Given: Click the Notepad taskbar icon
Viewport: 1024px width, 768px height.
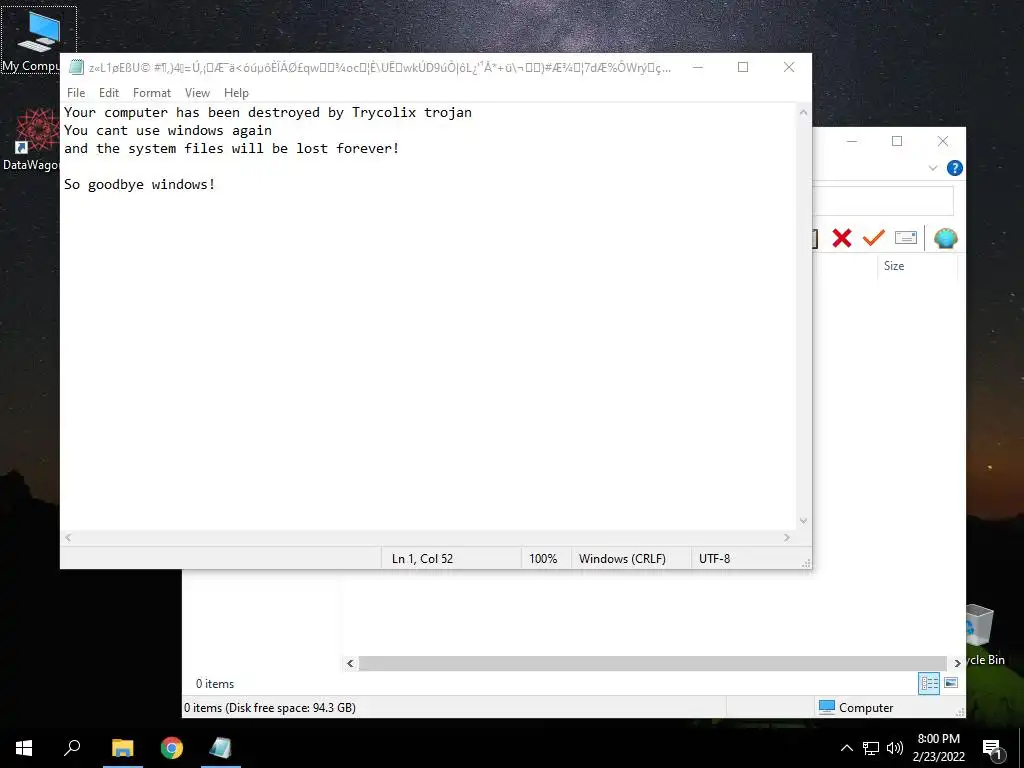Looking at the screenshot, I should pos(221,748).
